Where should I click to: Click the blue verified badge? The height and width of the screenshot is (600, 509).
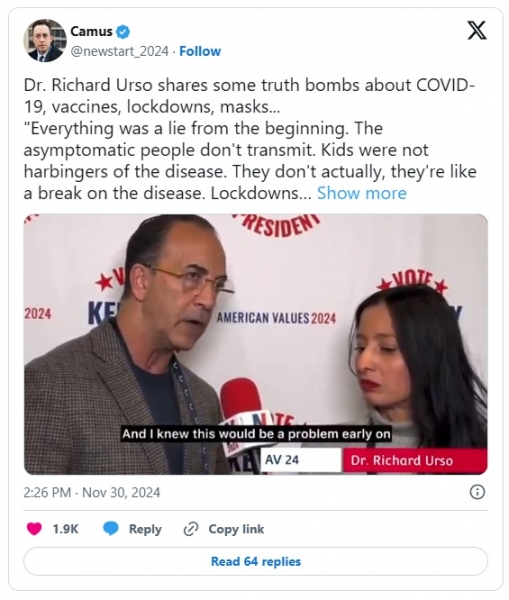123,32
